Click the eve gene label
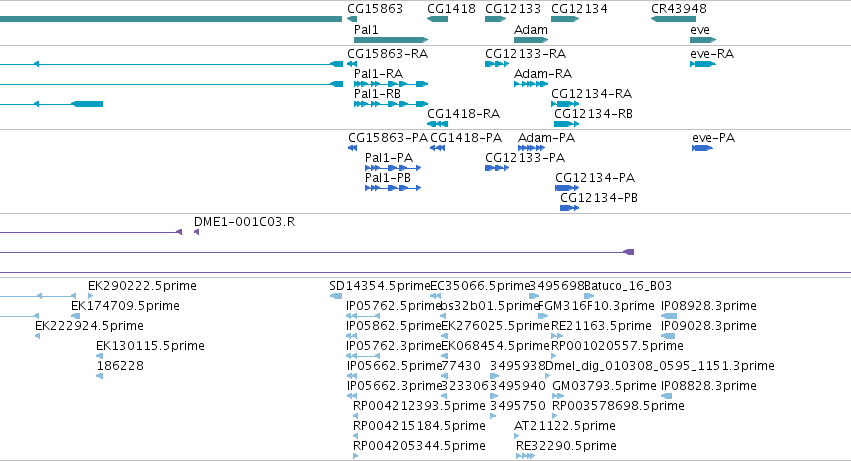The height and width of the screenshot is (461, 851). tap(700, 30)
